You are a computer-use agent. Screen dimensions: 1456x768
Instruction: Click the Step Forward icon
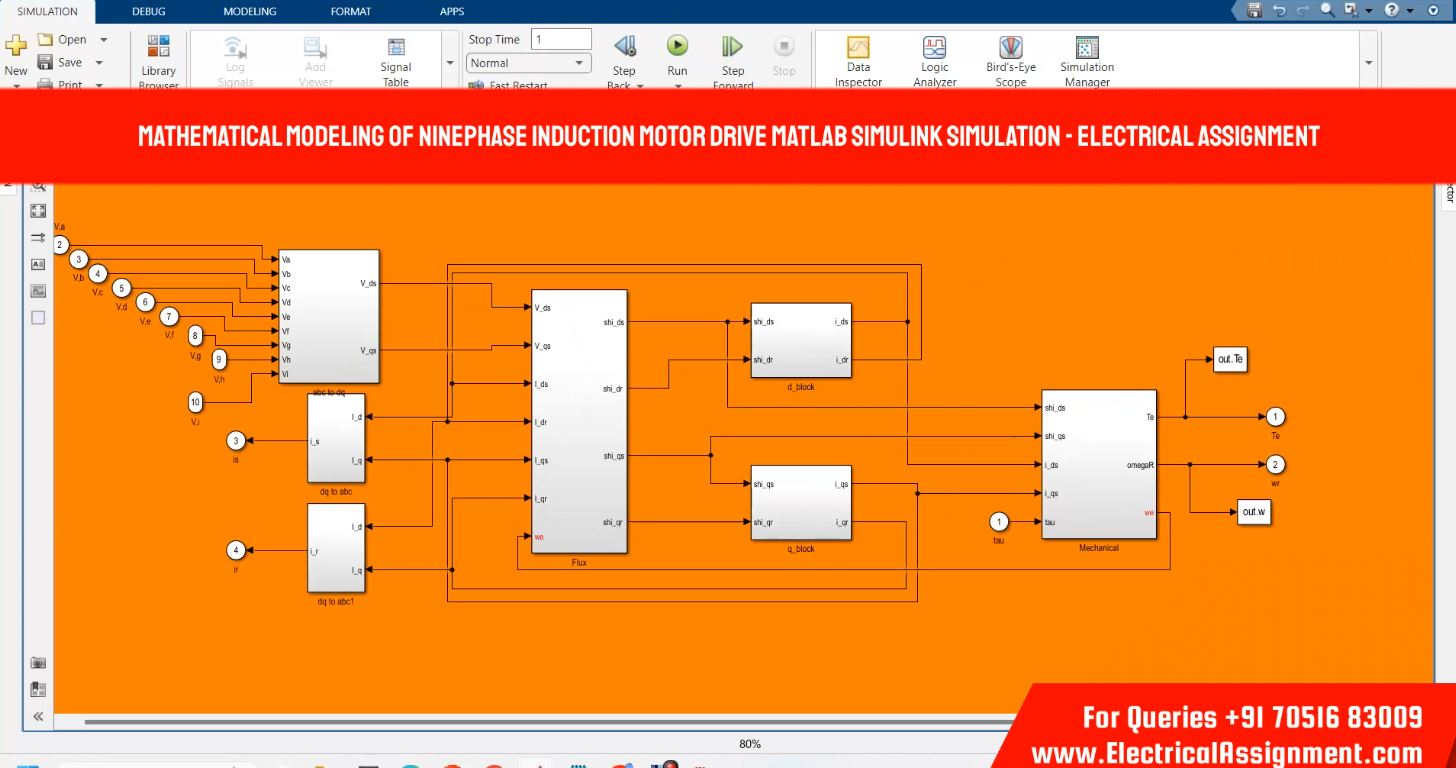(x=732, y=47)
